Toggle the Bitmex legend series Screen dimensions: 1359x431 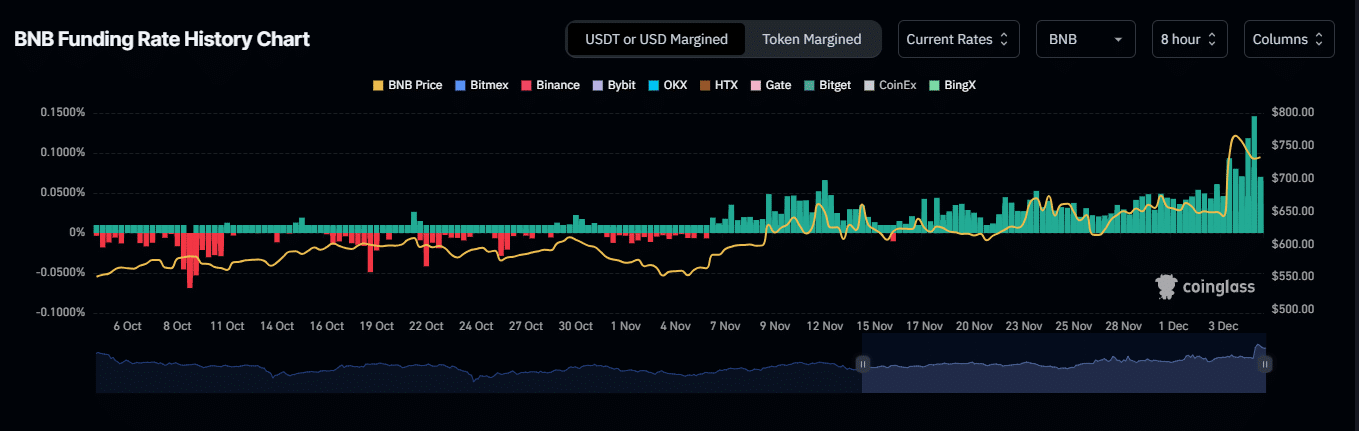pyautogui.click(x=482, y=85)
